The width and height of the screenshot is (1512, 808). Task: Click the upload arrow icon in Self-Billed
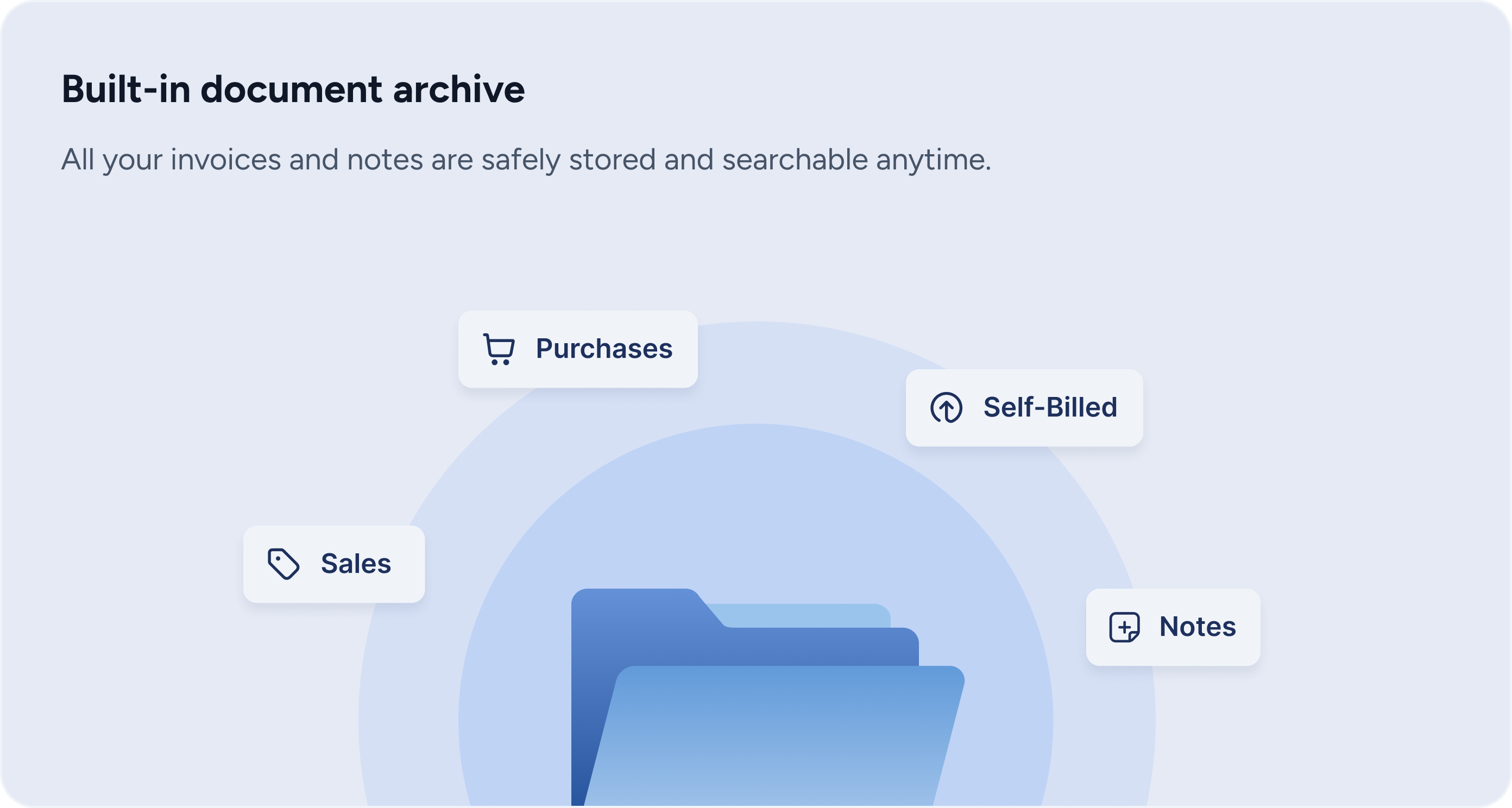[x=946, y=407]
